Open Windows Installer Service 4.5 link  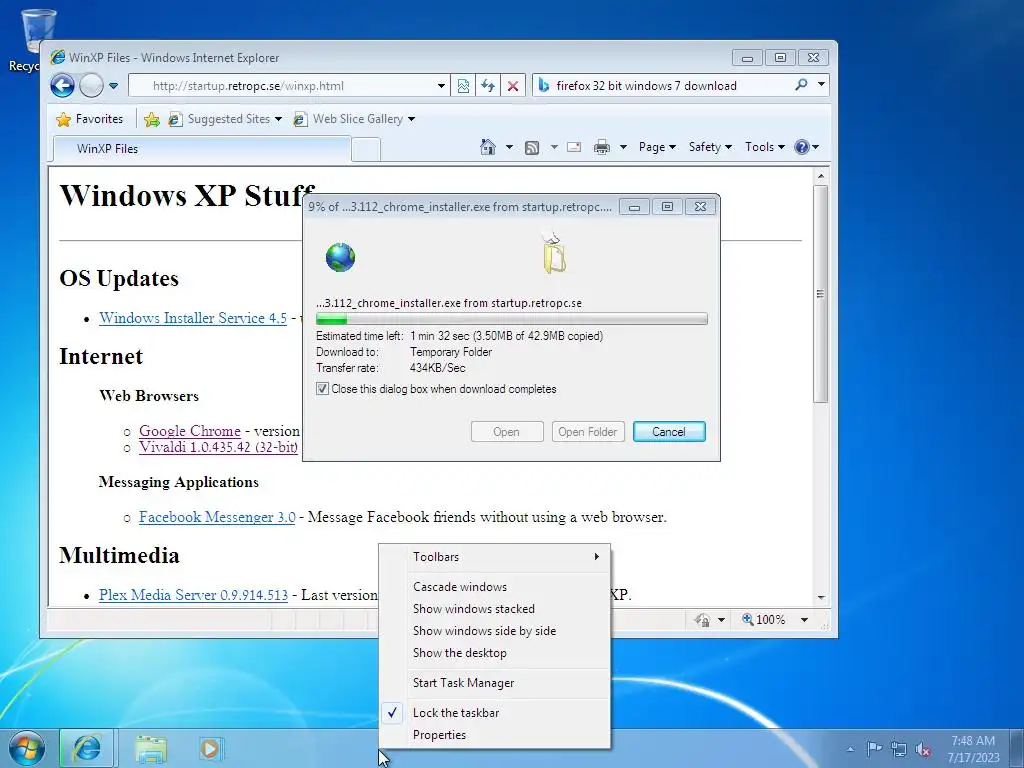click(193, 318)
